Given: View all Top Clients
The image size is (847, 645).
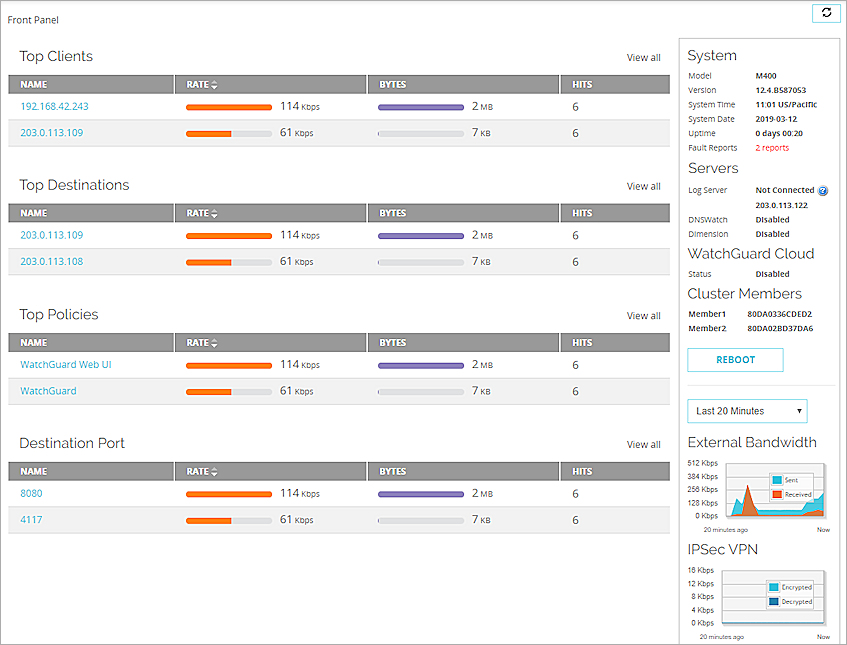Looking at the screenshot, I should (643, 57).
